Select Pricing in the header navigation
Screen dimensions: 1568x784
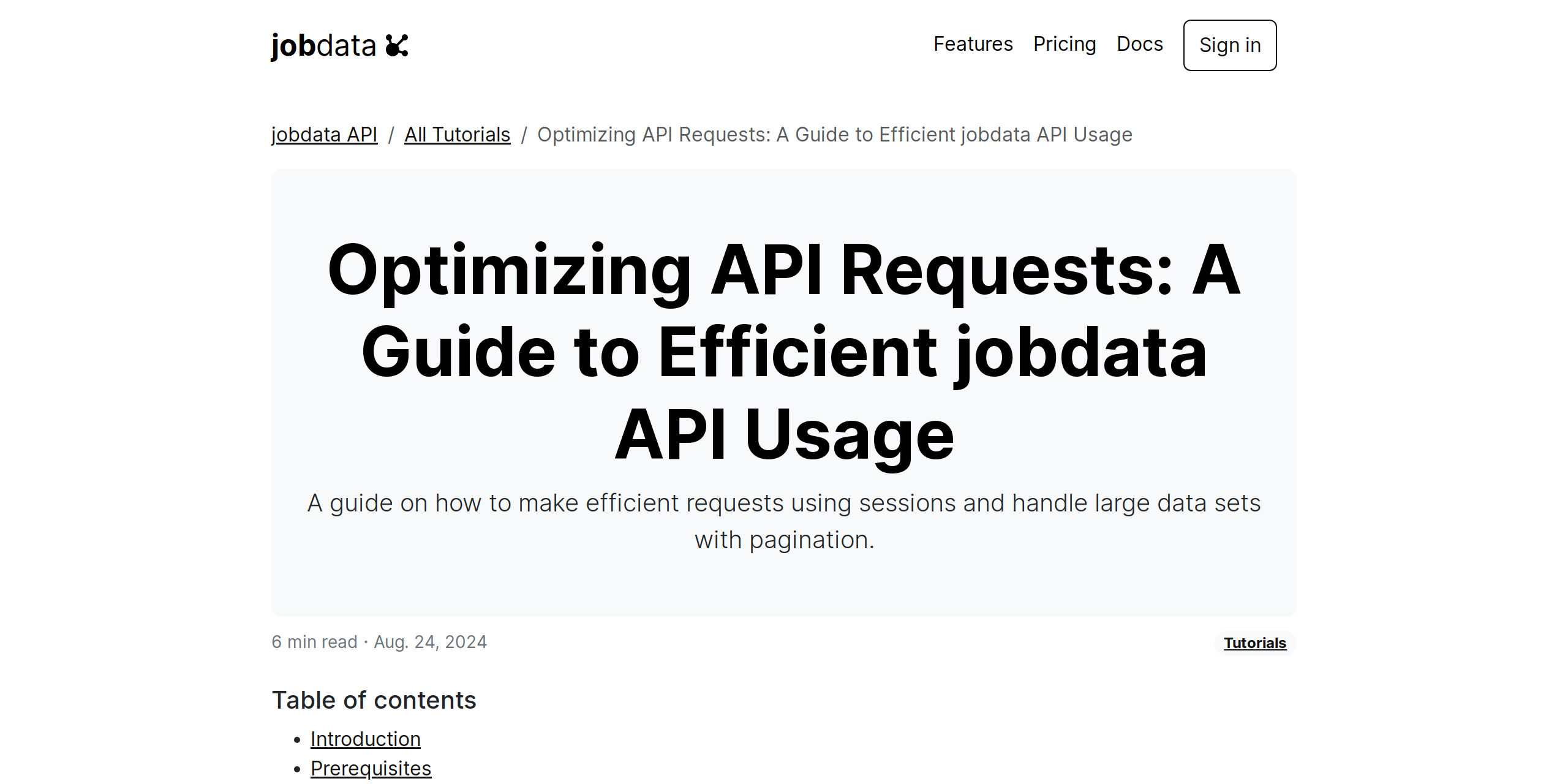click(x=1065, y=44)
